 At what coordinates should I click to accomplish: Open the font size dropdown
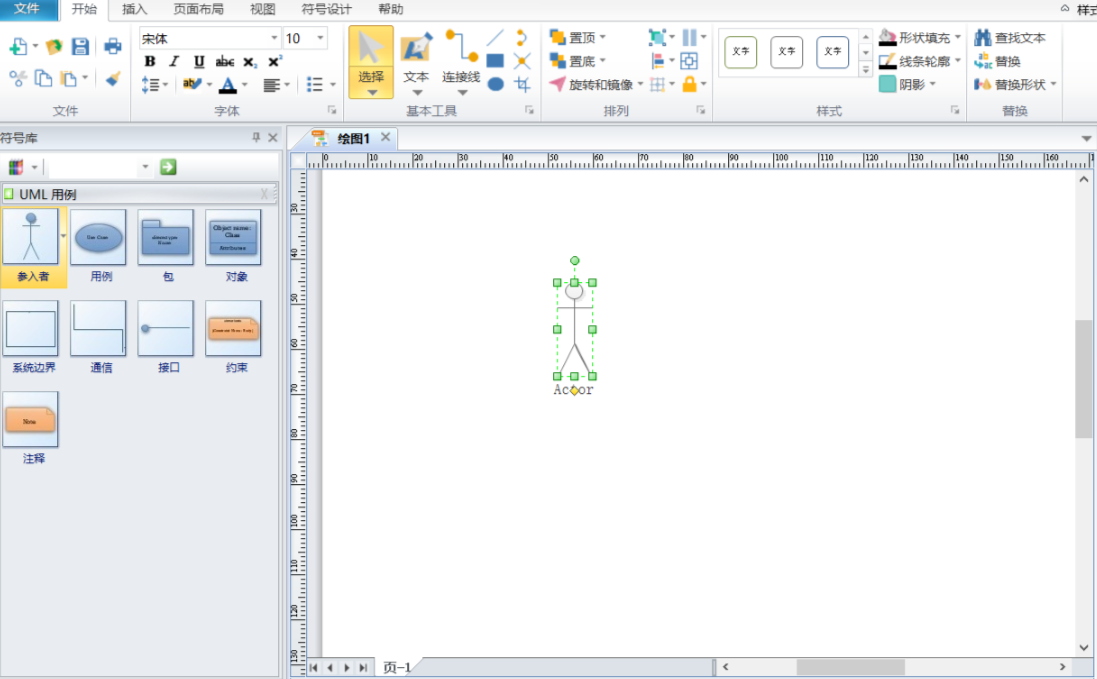320,39
